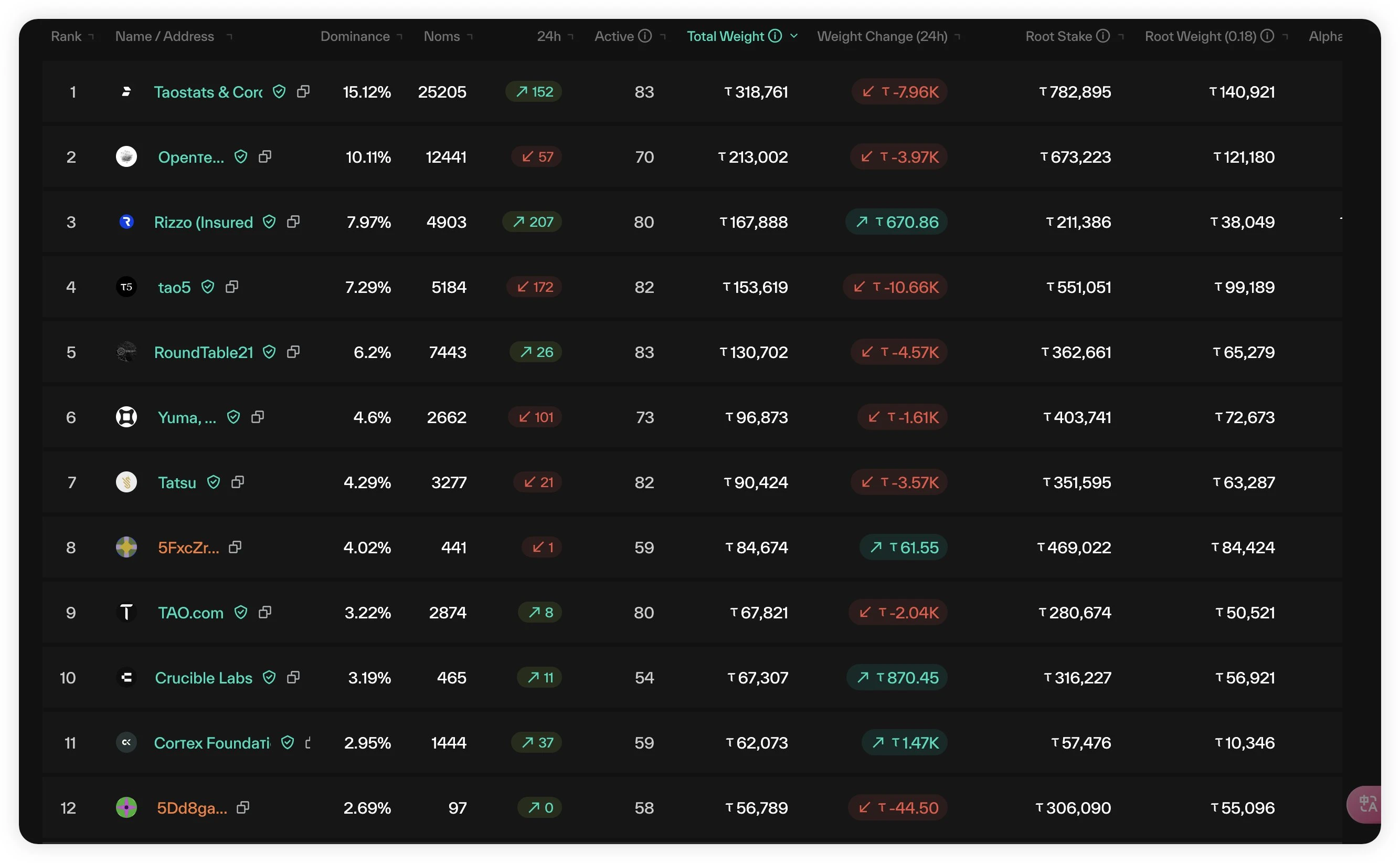Screen dimensions: 1400x863
Task: Click verified shield next to Tatsu
Action: pos(214,482)
